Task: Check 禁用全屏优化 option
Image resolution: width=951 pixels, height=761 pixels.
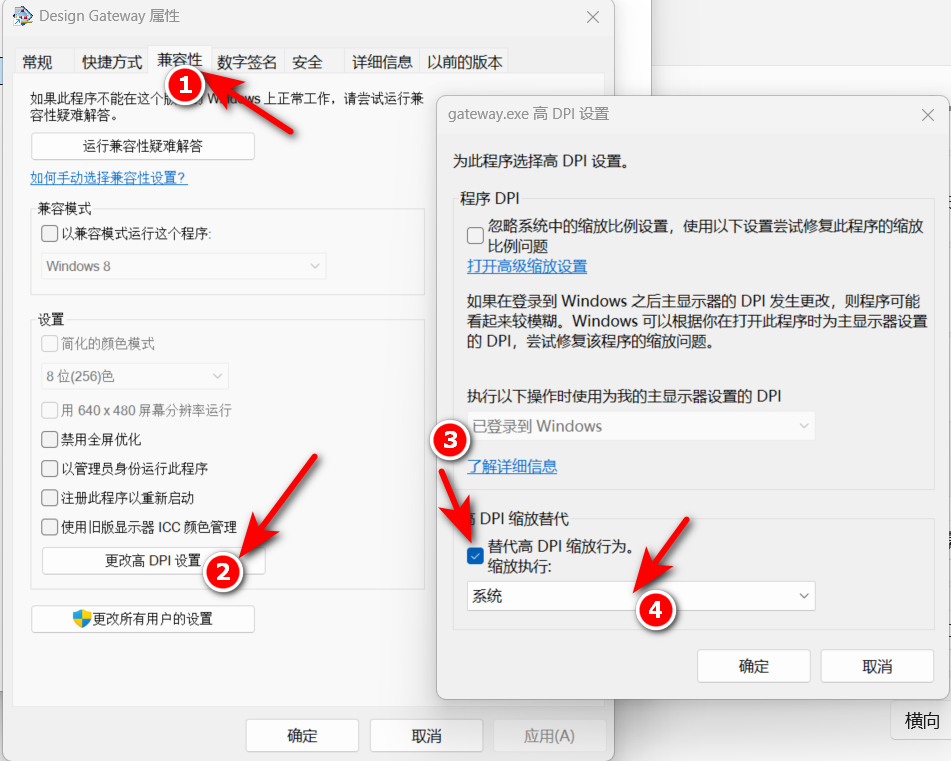Action: click(x=49, y=439)
